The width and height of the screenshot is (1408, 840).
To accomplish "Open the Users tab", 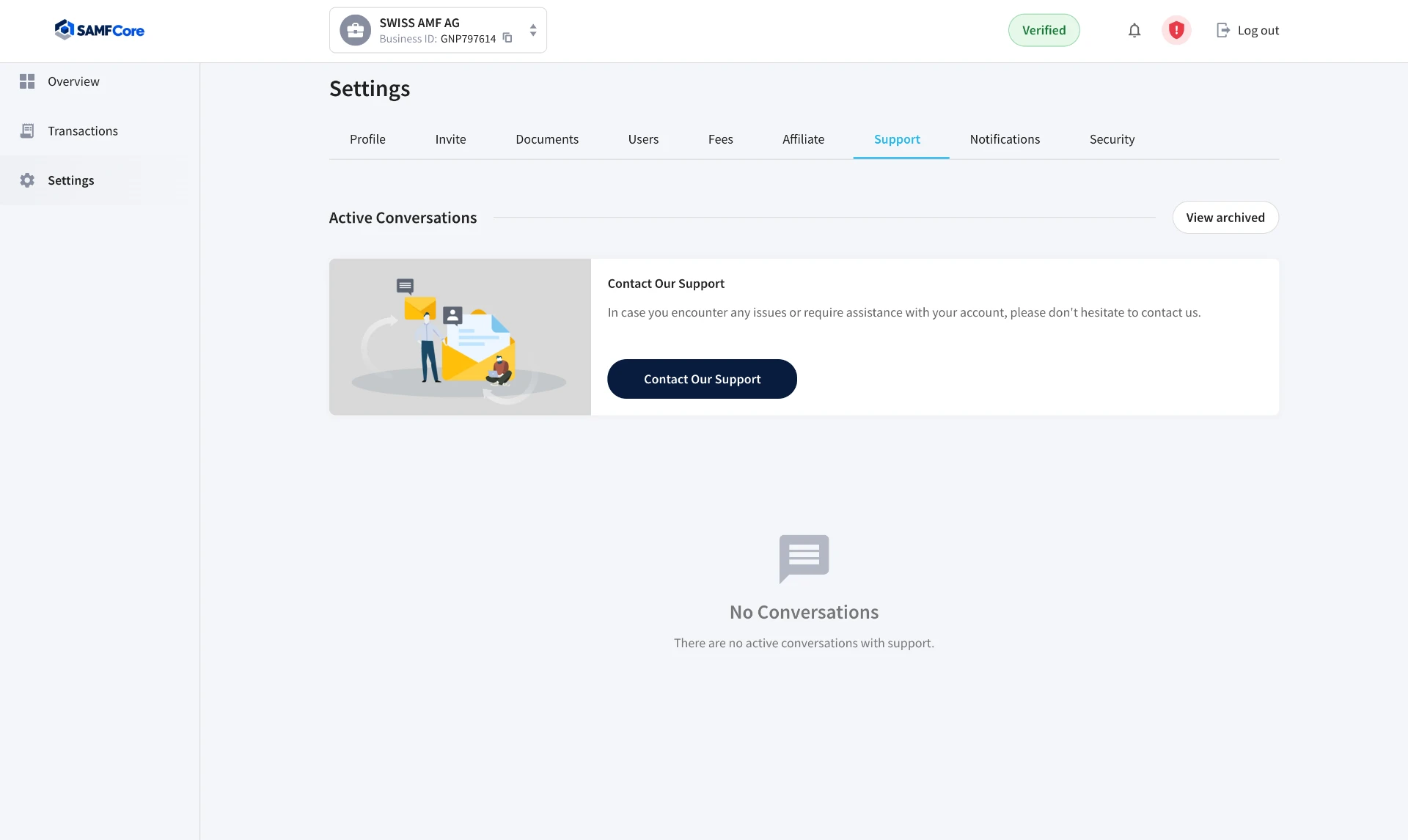I will coord(643,139).
